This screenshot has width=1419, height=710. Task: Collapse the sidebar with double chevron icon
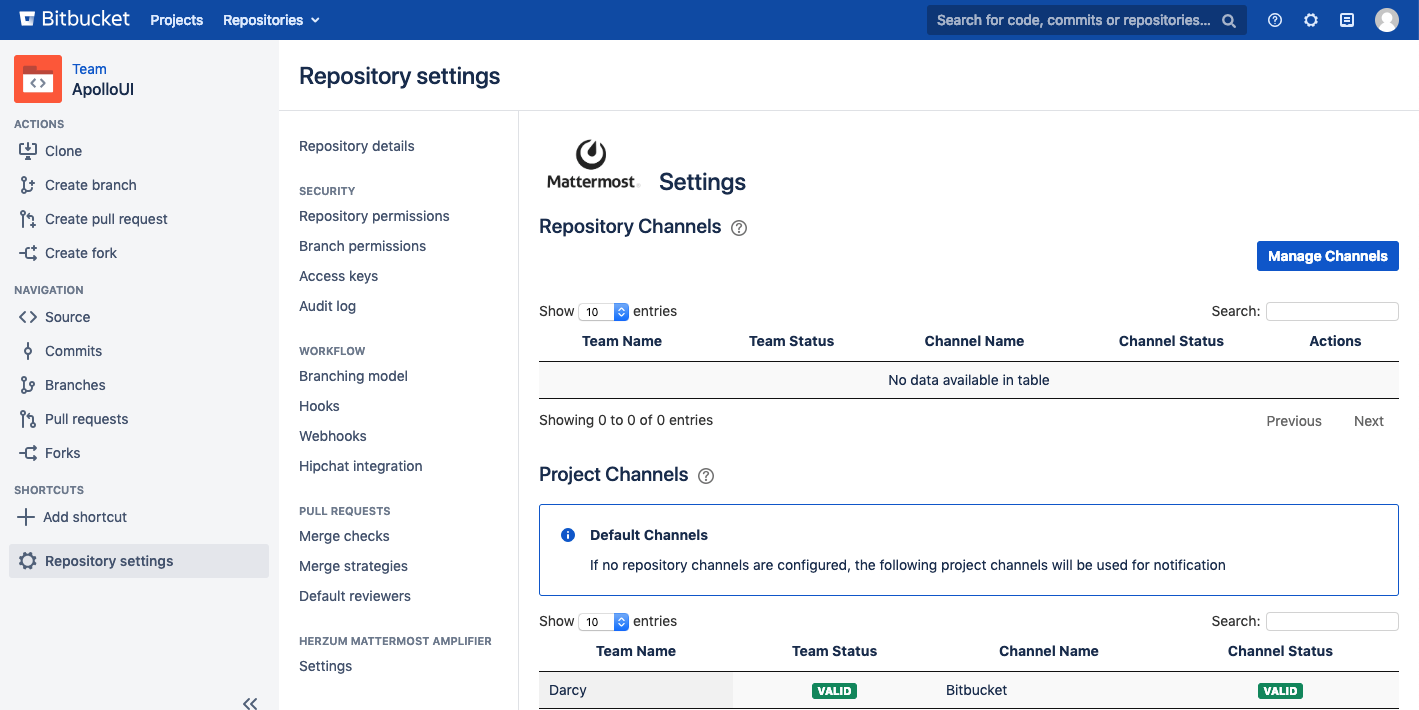(x=250, y=703)
